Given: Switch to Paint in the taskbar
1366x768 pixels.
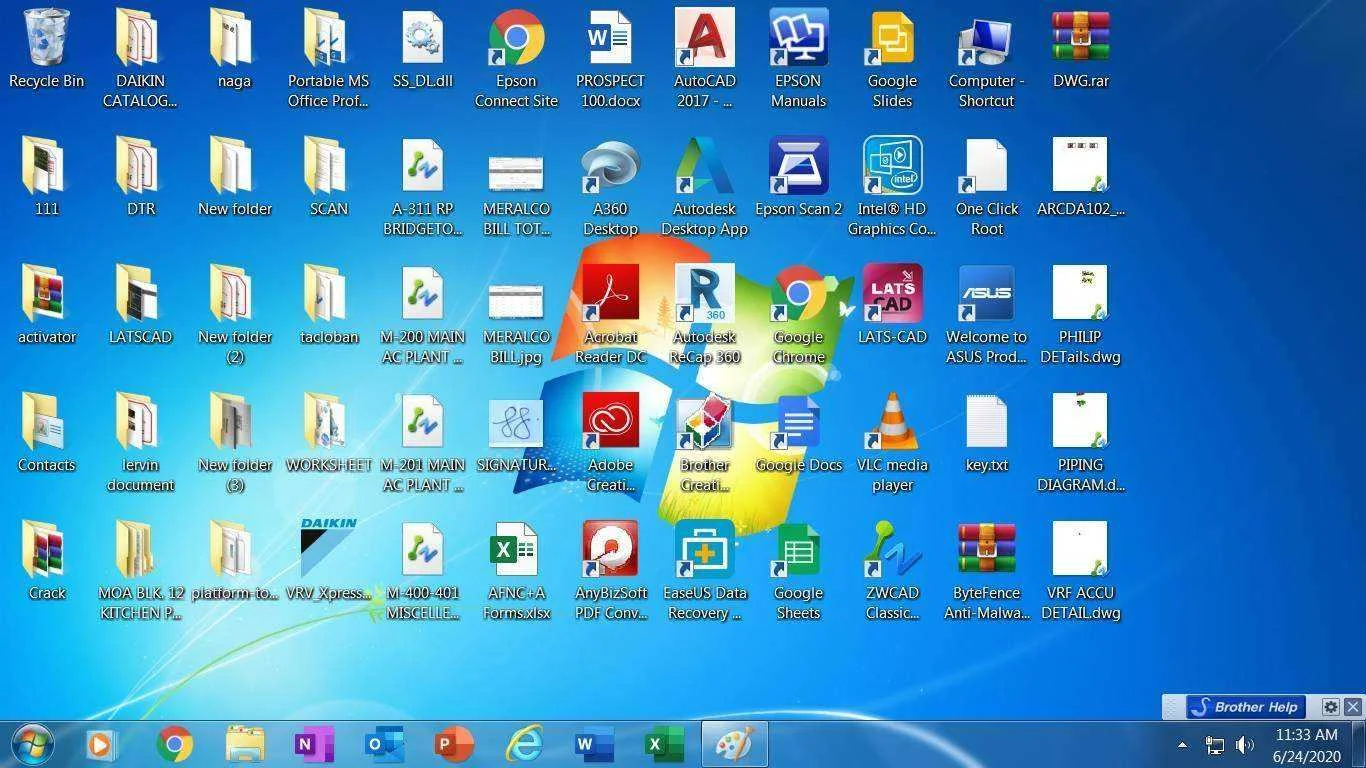Looking at the screenshot, I should pyautogui.click(x=735, y=744).
